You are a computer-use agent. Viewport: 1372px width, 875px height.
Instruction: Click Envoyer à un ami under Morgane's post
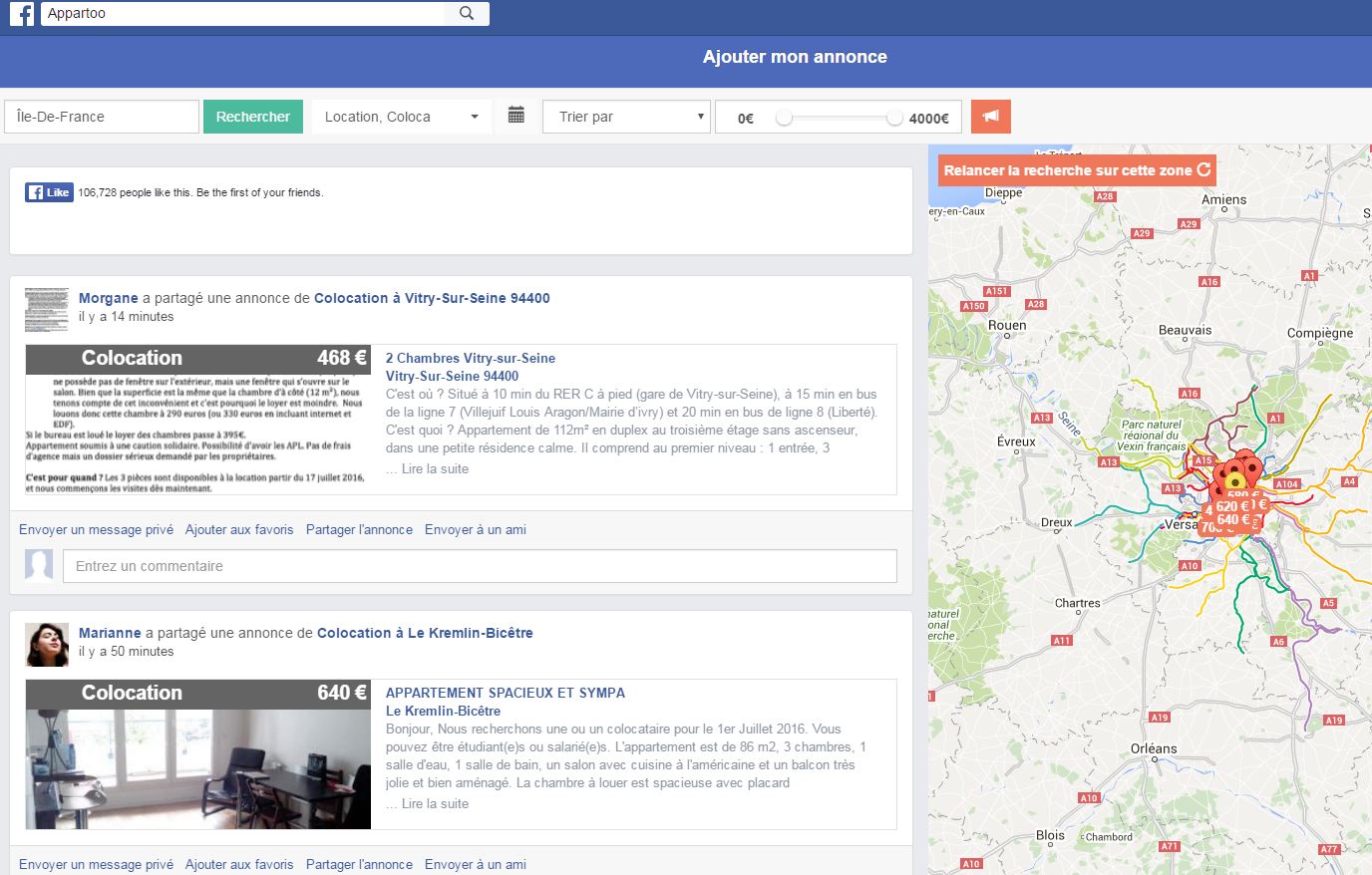click(476, 529)
